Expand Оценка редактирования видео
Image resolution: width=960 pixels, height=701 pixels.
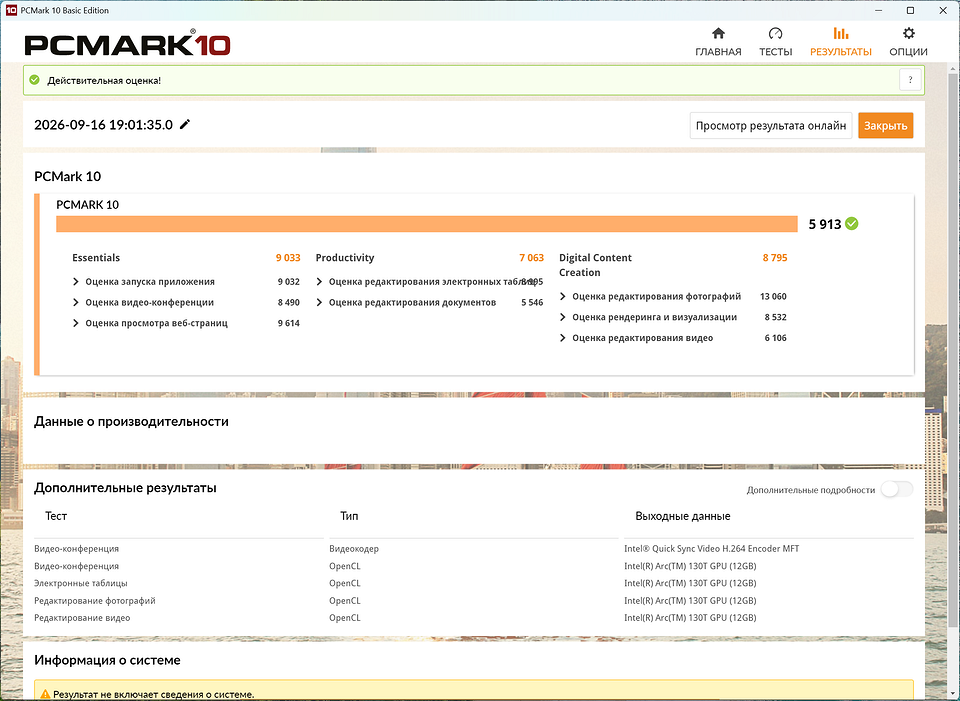point(563,338)
